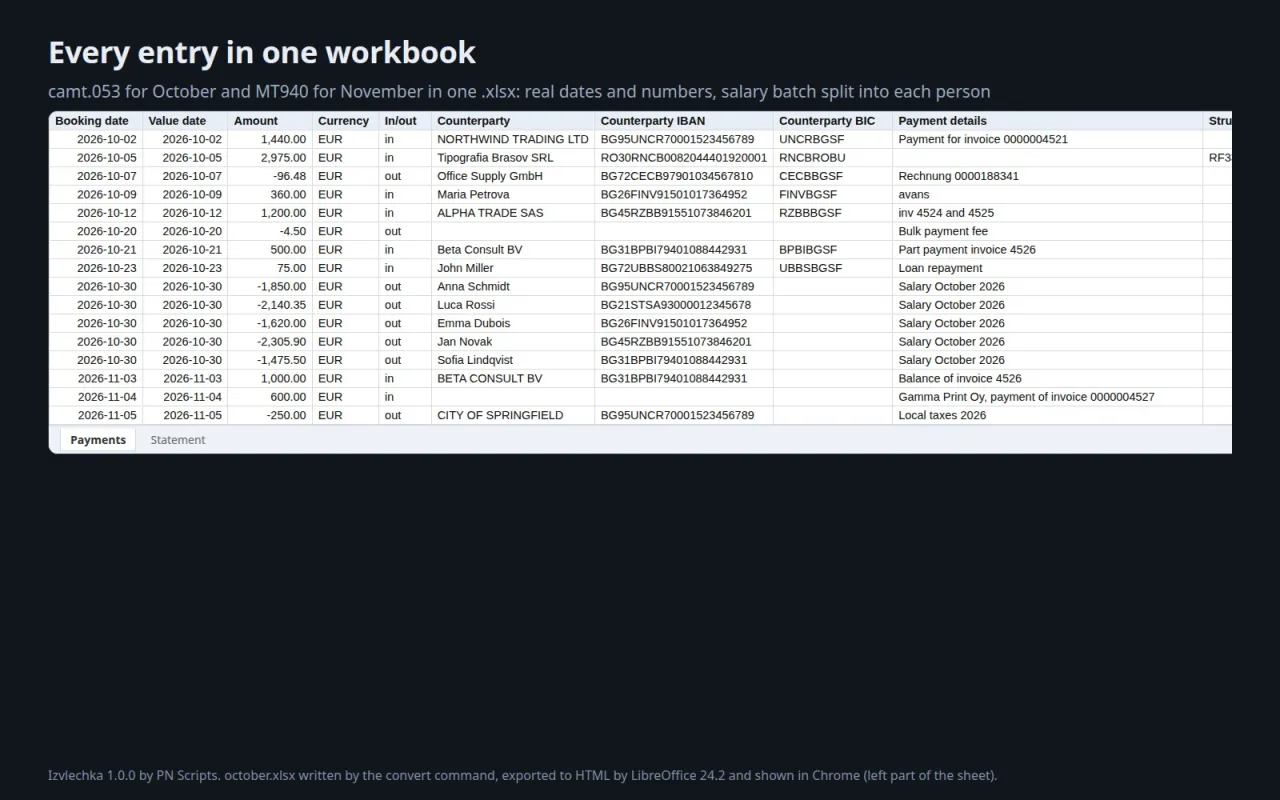Click the amount 2,975.00 cell
The image size is (1280, 800).
click(270, 158)
